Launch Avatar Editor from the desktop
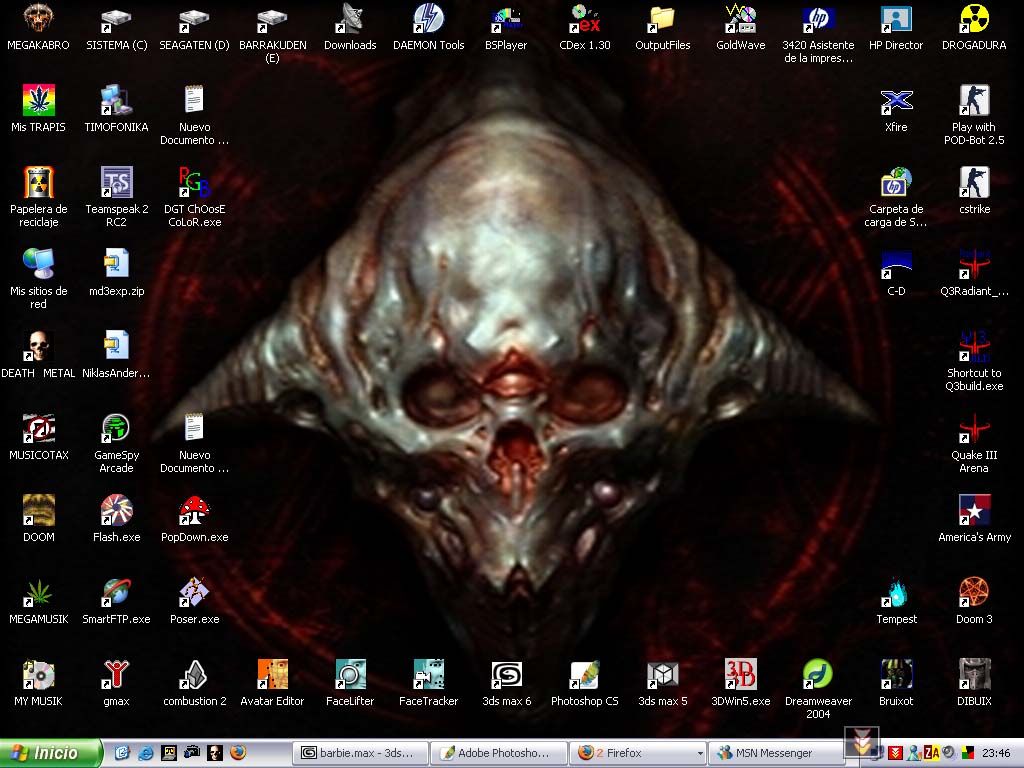The image size is (1024, 768). click(x=272, y=674)
